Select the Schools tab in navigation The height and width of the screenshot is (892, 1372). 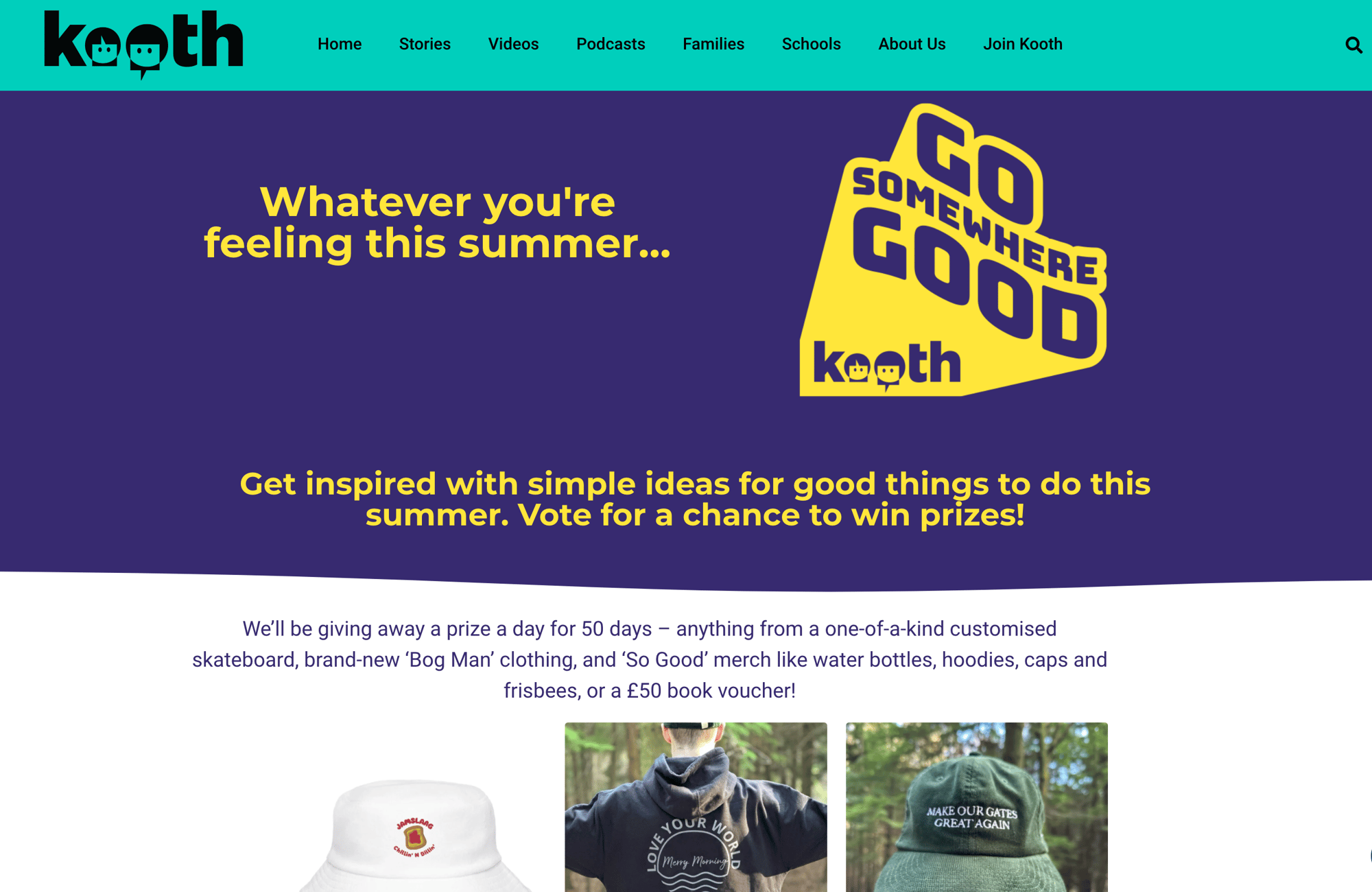[810, 43]
